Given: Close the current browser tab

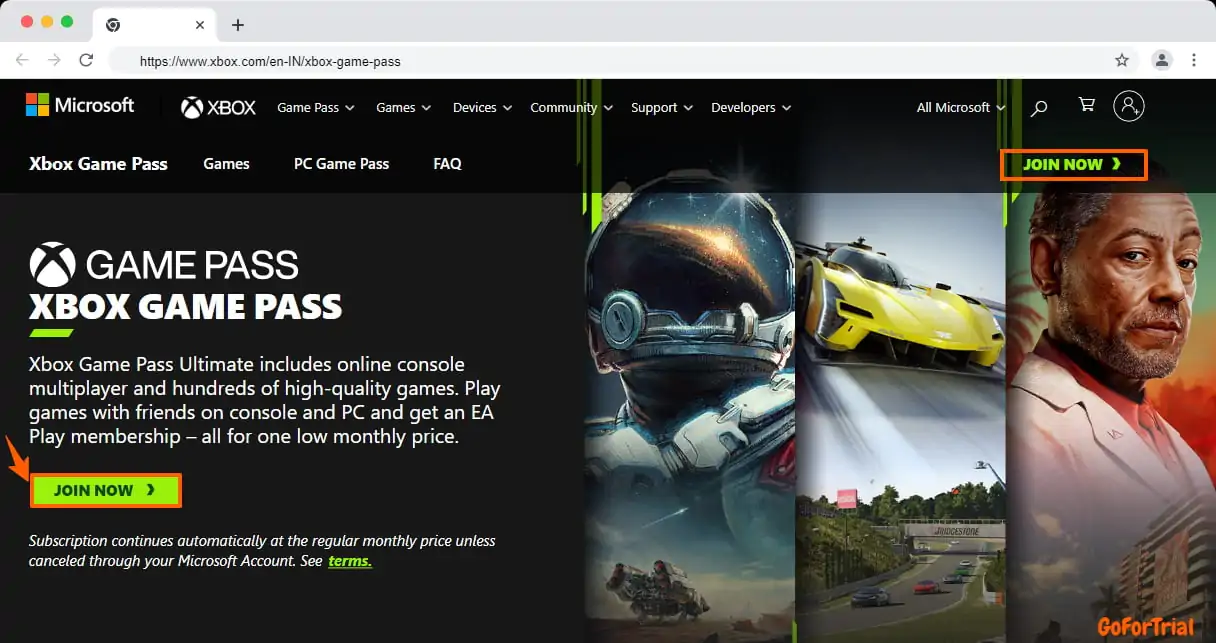Looking at the screenshot, I should 201,25.
